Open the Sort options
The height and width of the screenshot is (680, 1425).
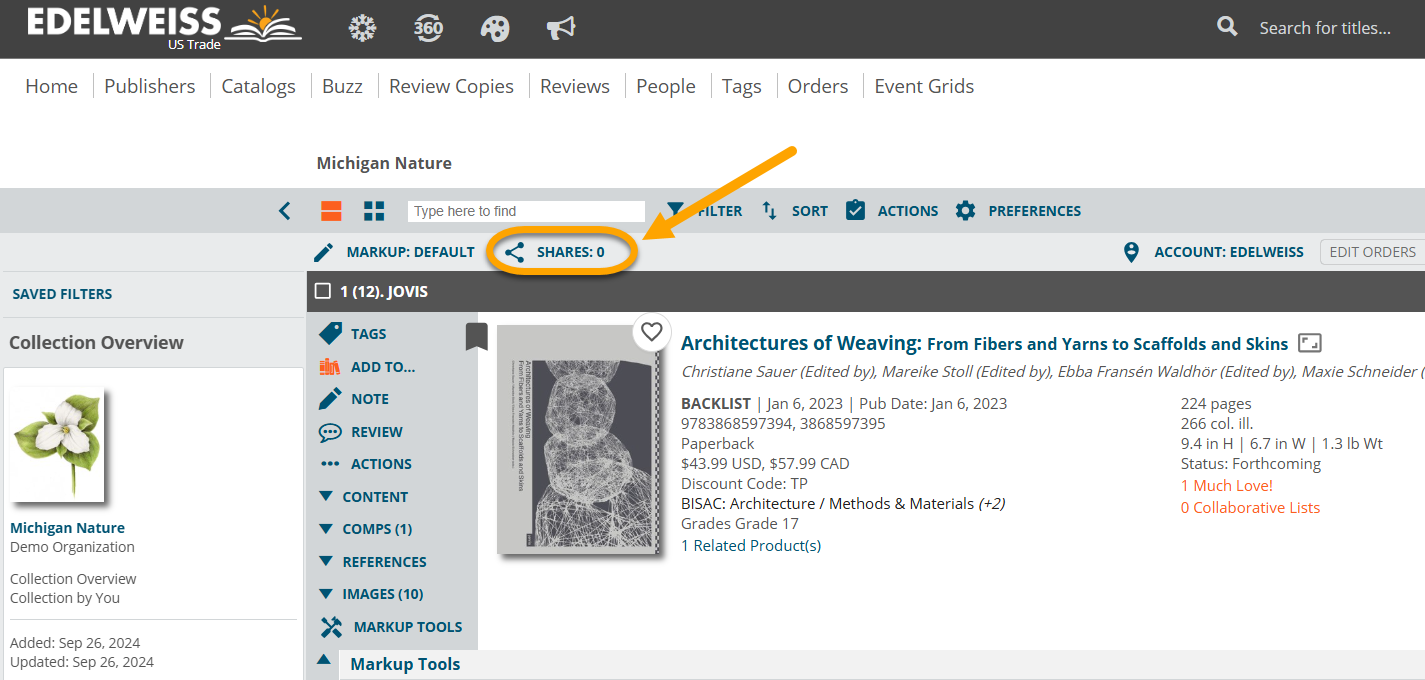(x=794, y=211)
